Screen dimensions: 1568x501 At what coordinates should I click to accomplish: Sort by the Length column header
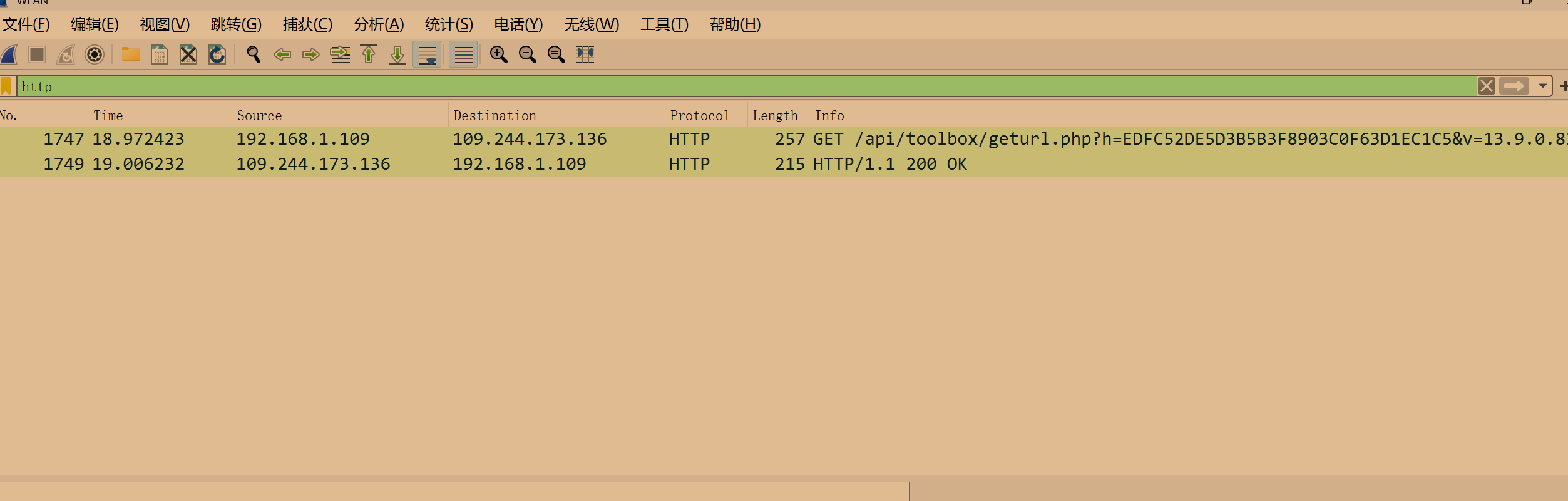pyautogui.click(x=778, y=115)
